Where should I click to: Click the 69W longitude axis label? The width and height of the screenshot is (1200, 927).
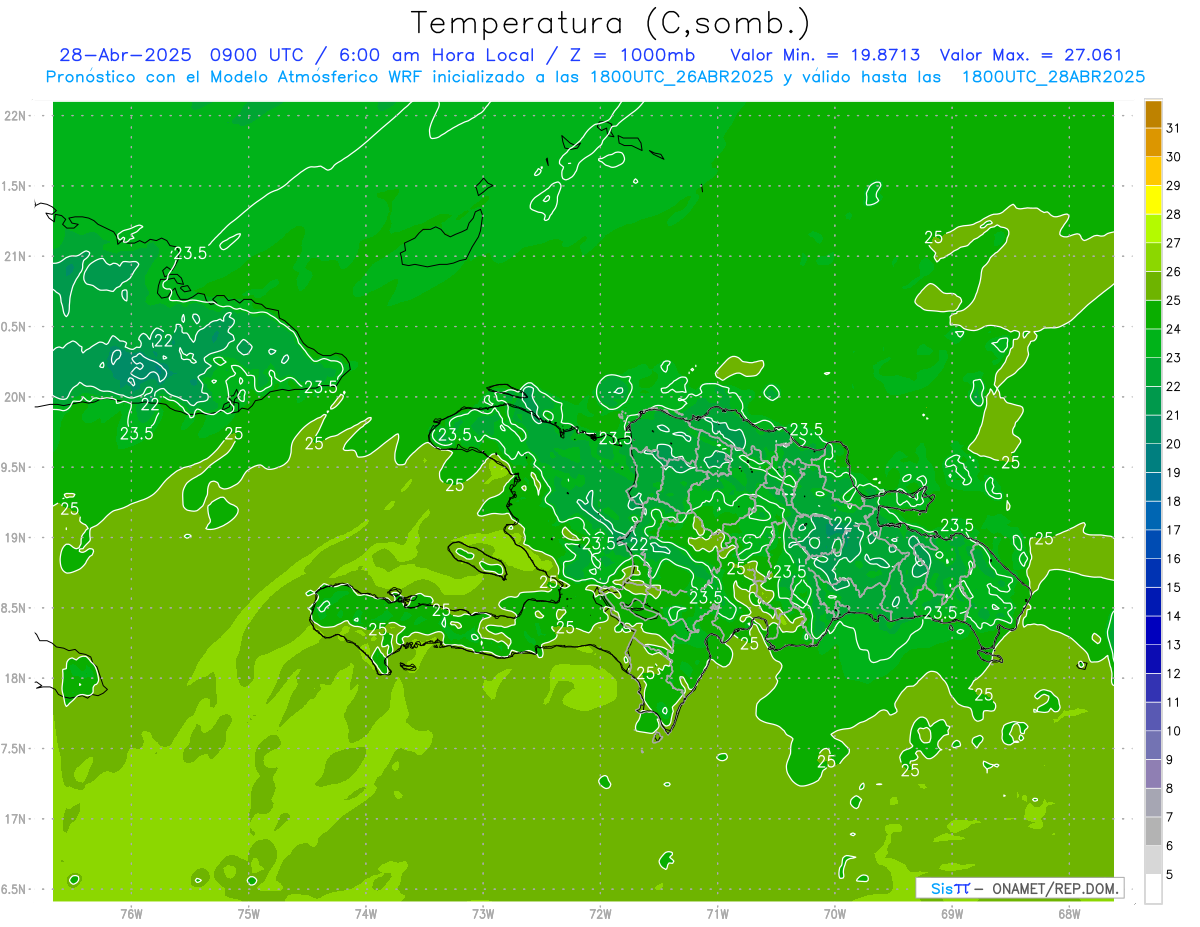[x=951, y=913]
